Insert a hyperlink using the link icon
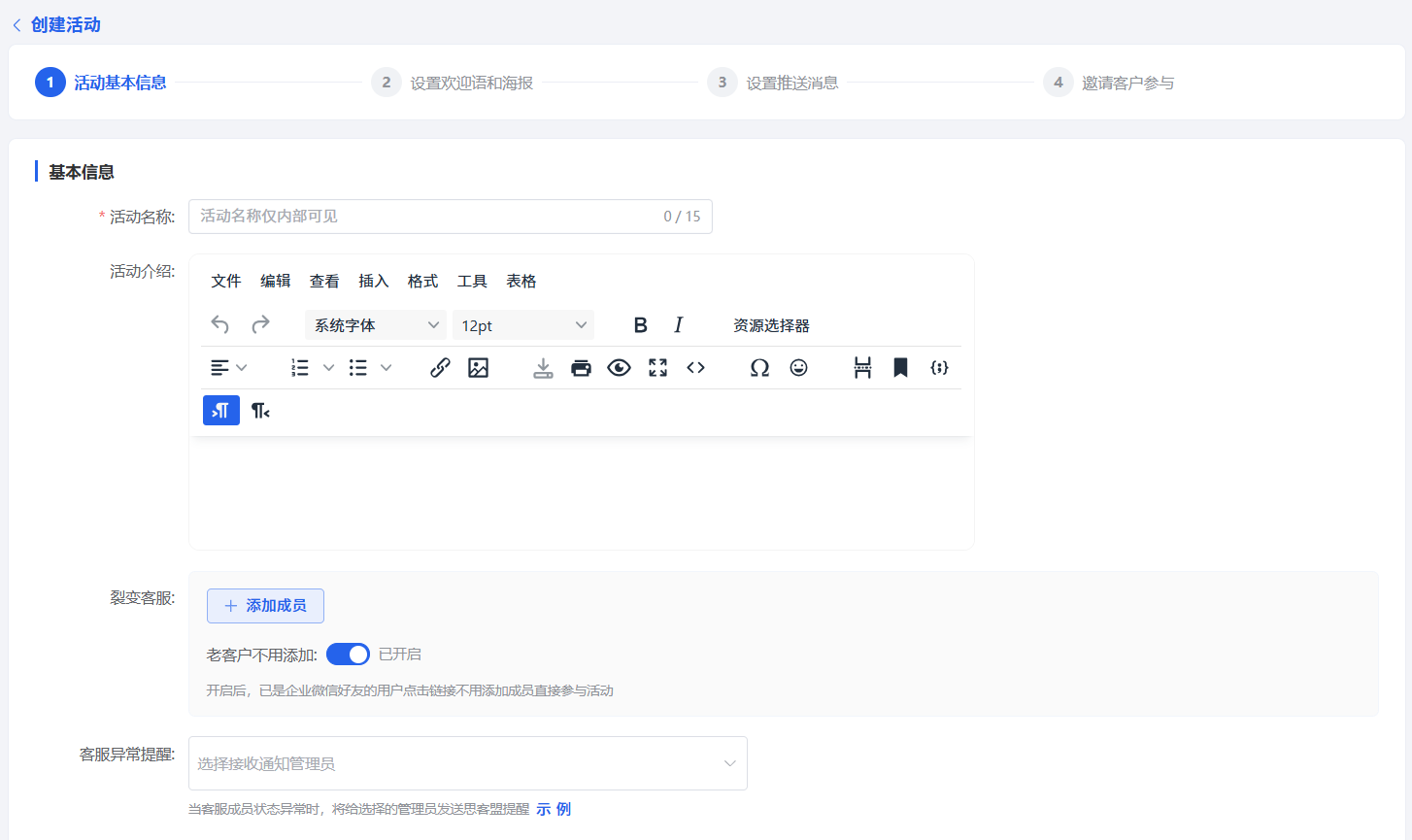1412x840 pixels. coord(440,368)
